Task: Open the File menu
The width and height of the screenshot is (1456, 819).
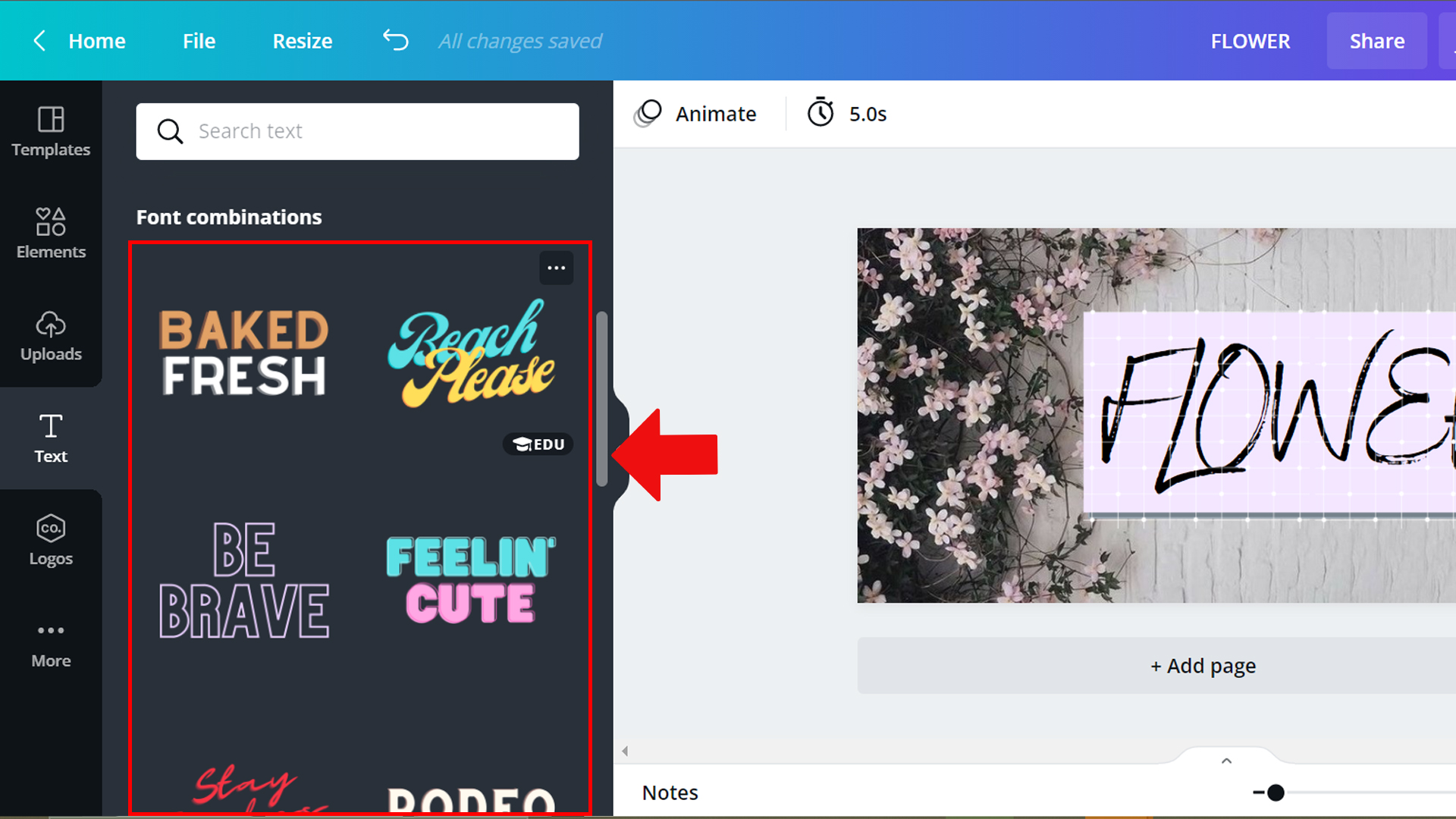Action: 199,40
